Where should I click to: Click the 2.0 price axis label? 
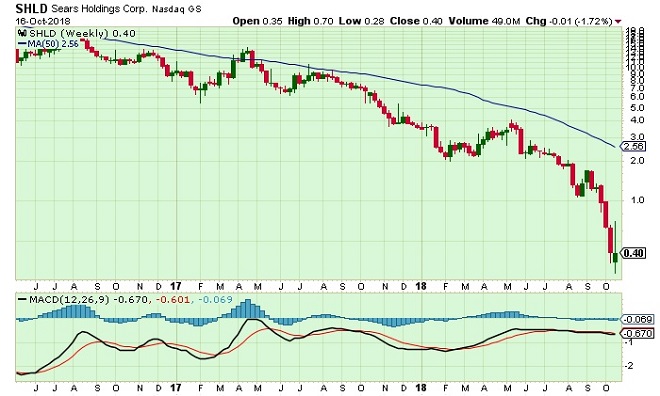coord(637,160)
